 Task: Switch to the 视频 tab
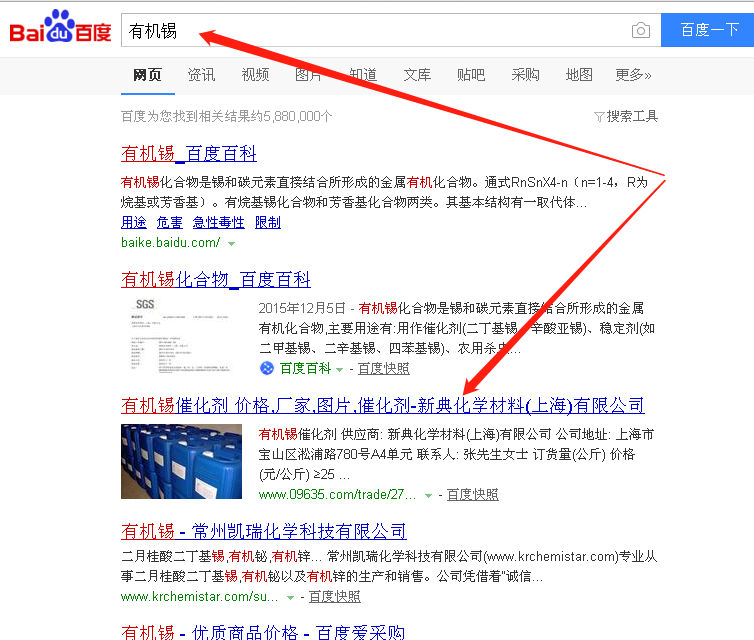(255, 75)
